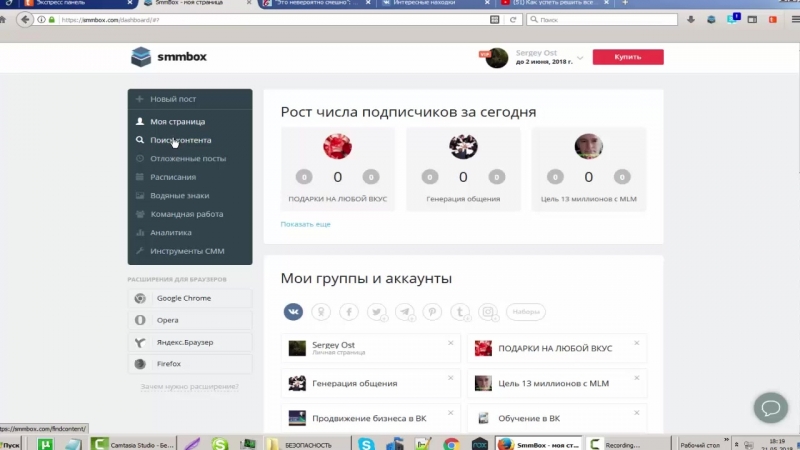Open Продвижение бизнеса в ВК row
This screenshot has width=800, height=450.
point(370,418)
